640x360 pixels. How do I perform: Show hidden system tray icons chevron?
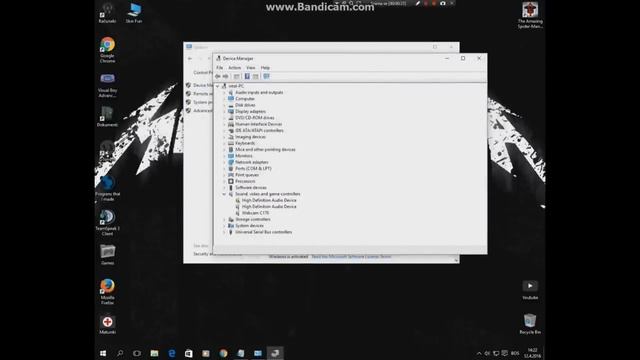coord(479,353)
